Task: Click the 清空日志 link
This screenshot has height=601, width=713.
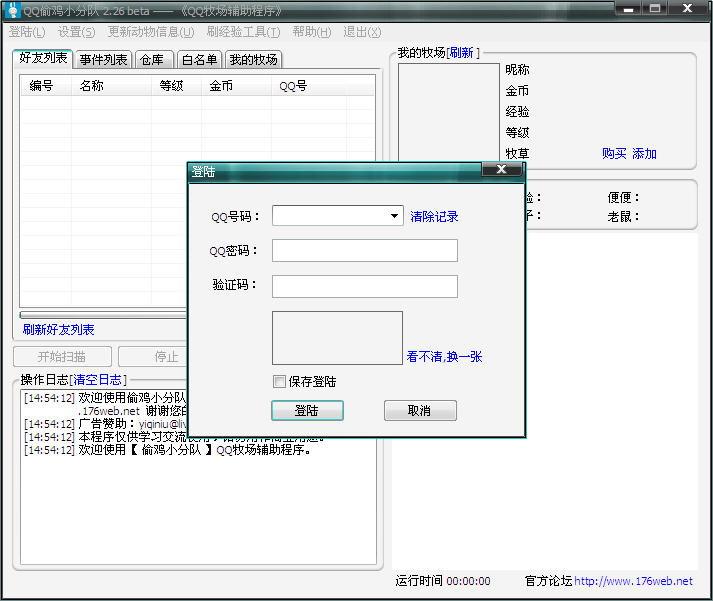Action: [x=98, y=380]
